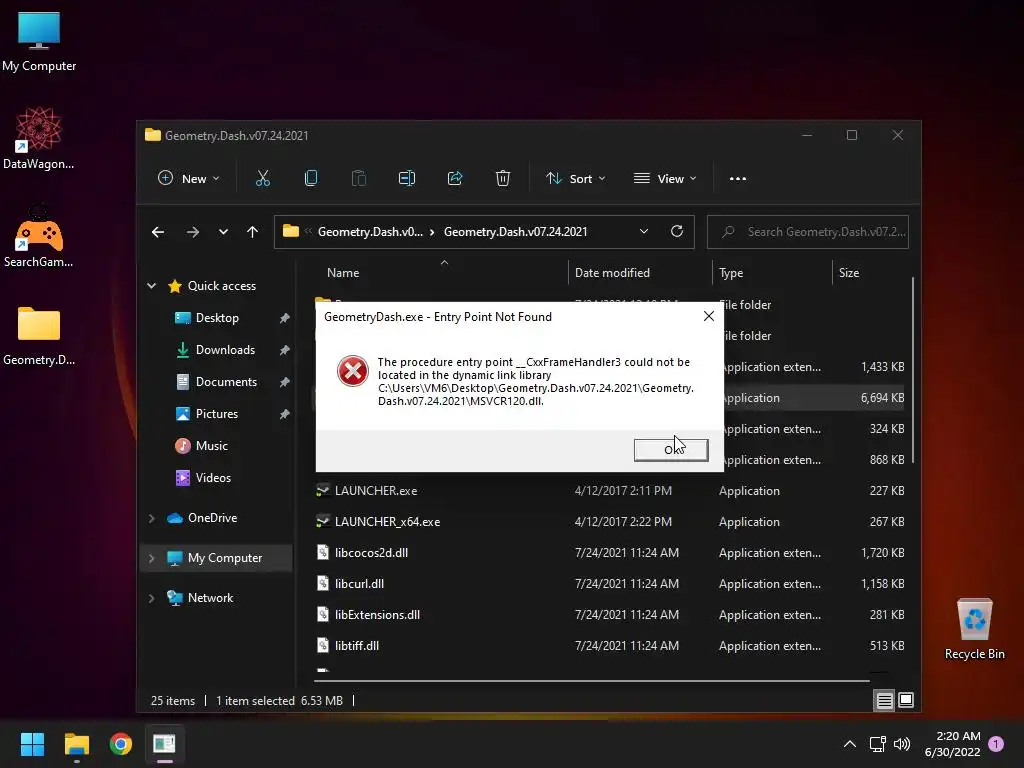
Task: Open Pictures in Quick access
Action: click(217, 414)
